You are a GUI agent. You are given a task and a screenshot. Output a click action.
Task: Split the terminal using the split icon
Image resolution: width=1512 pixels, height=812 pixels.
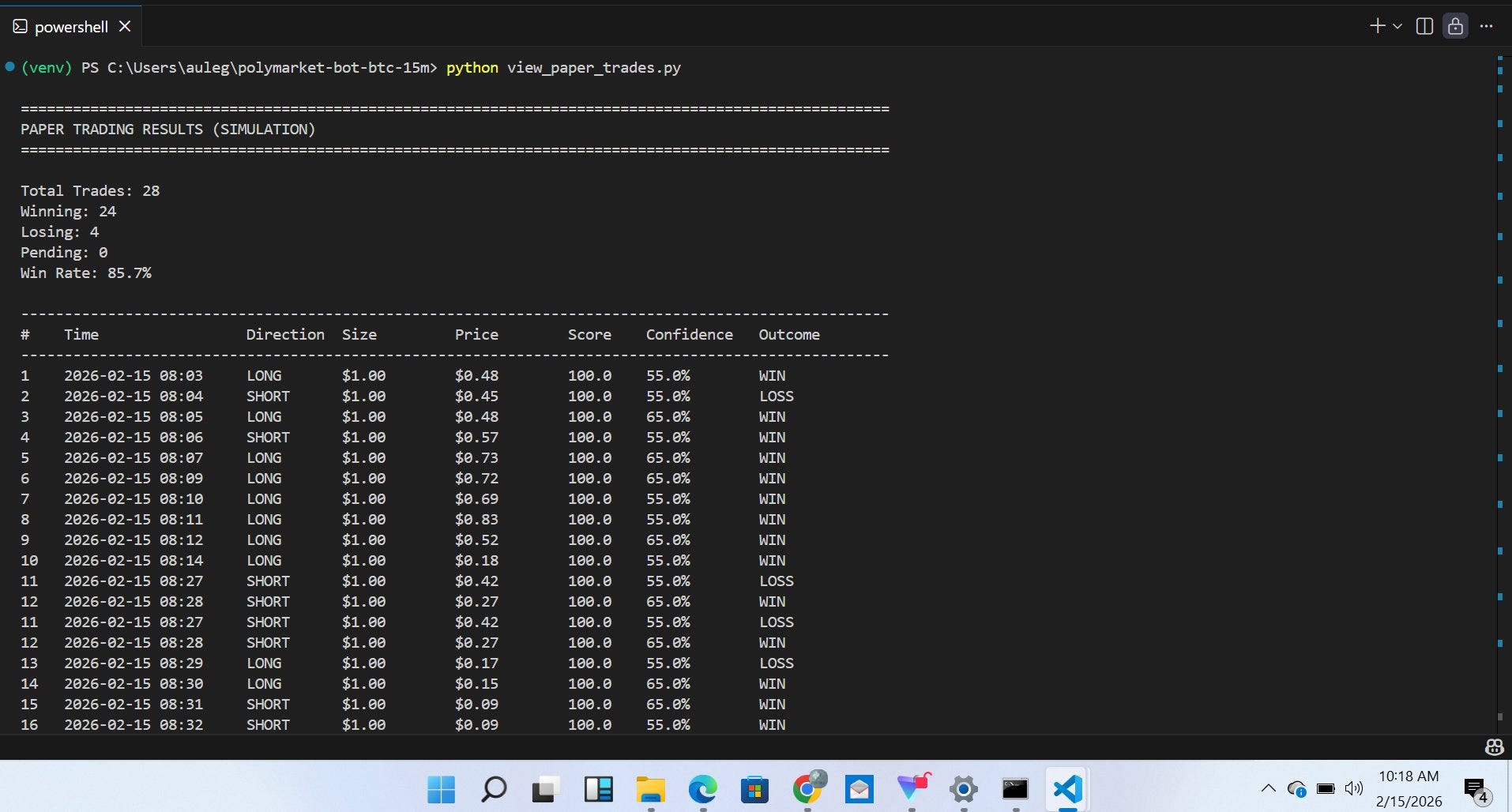point(1425,26)
